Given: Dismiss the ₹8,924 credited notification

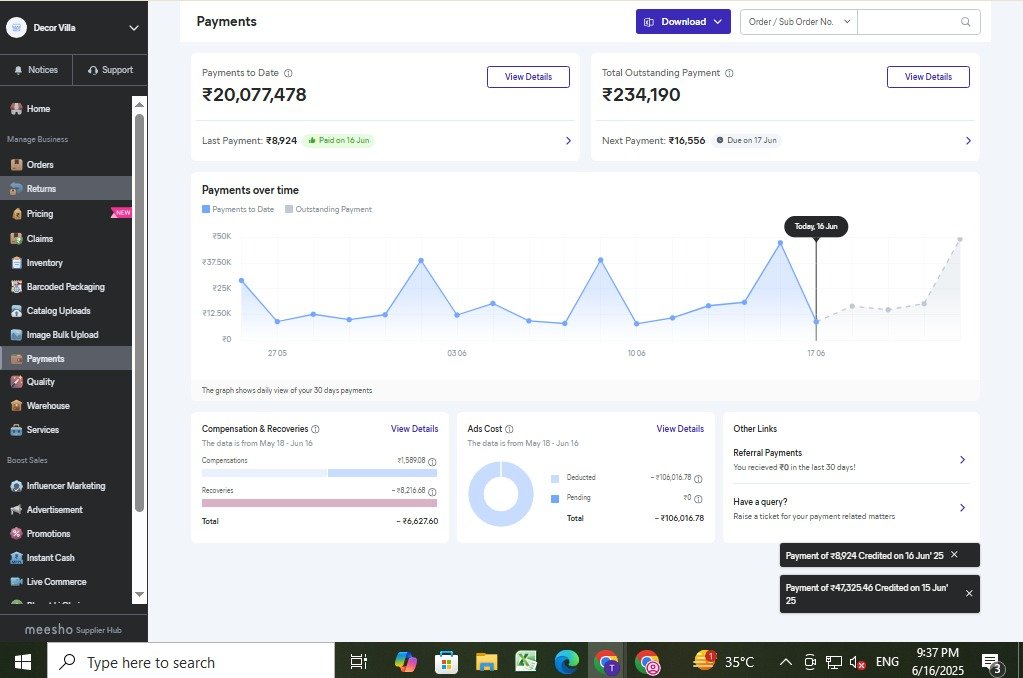Looking at the screenshot, I should coord(954,554).
